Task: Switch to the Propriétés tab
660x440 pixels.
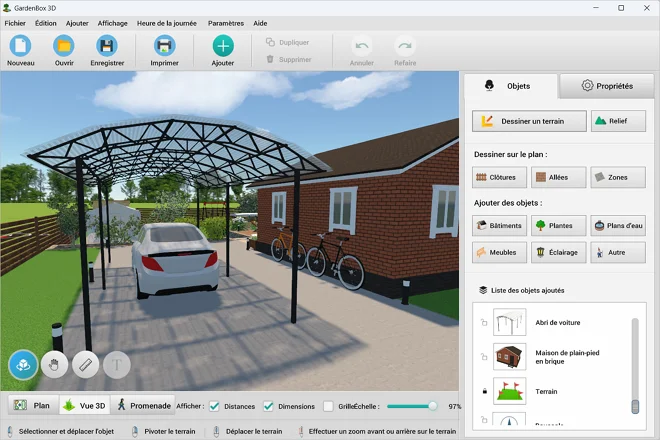Action: point(606,86)
